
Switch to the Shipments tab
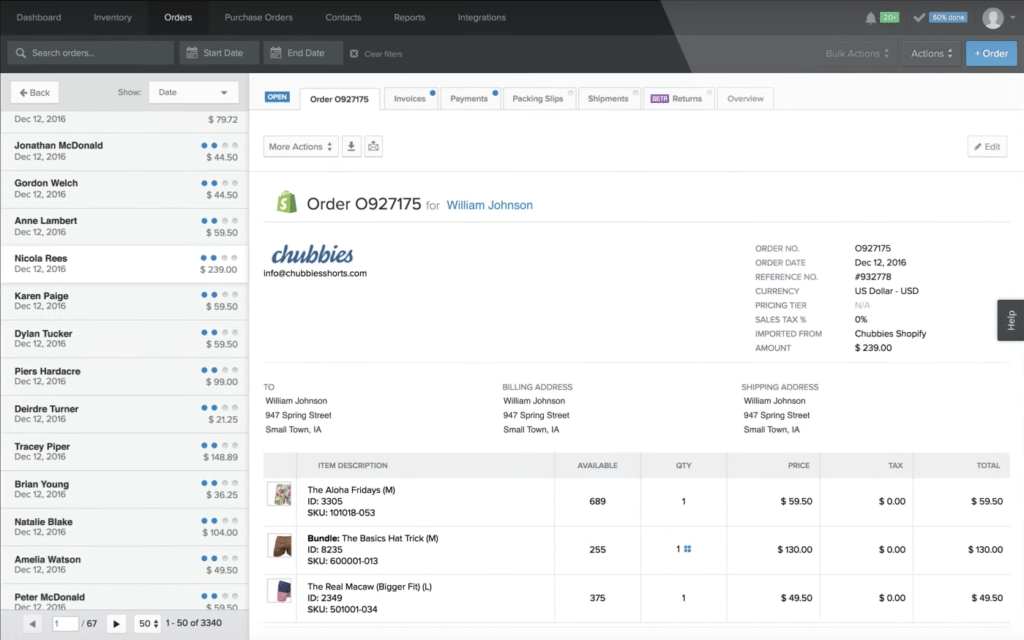608,99
